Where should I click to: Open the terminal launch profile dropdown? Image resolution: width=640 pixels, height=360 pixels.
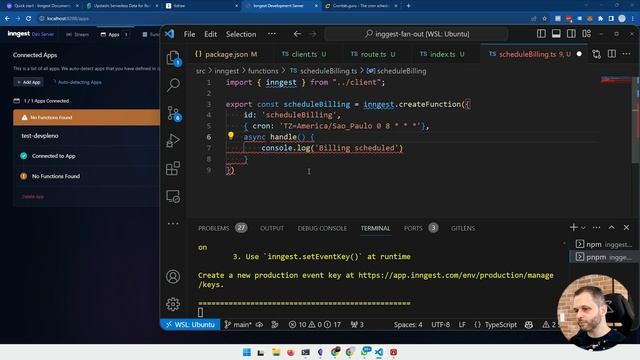[583, 228]
